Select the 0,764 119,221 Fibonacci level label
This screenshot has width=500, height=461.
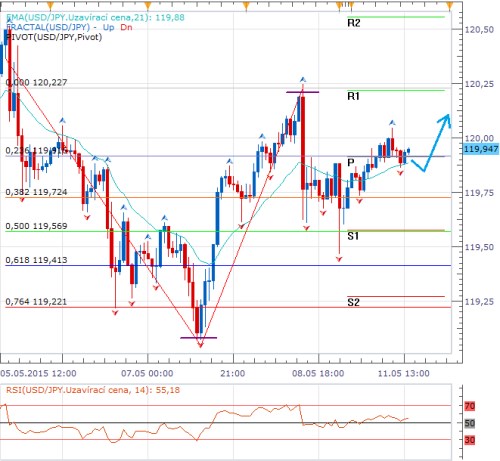(x=36, y=302)
